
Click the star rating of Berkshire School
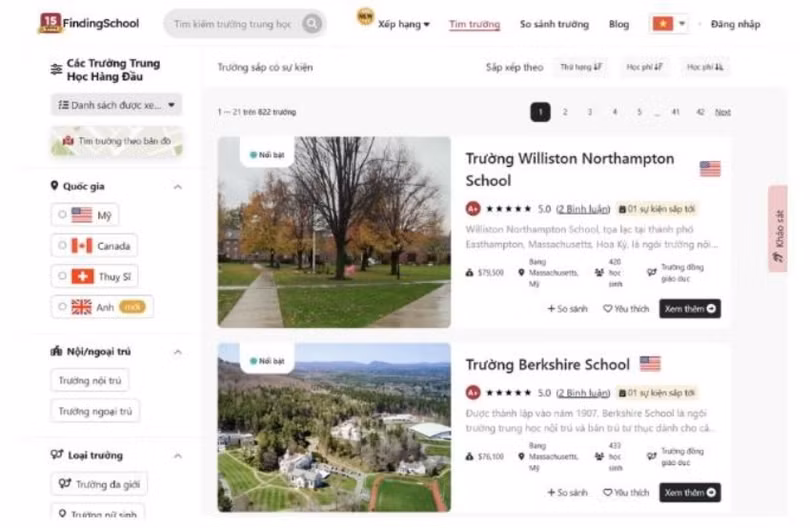[x=508, y=393]
